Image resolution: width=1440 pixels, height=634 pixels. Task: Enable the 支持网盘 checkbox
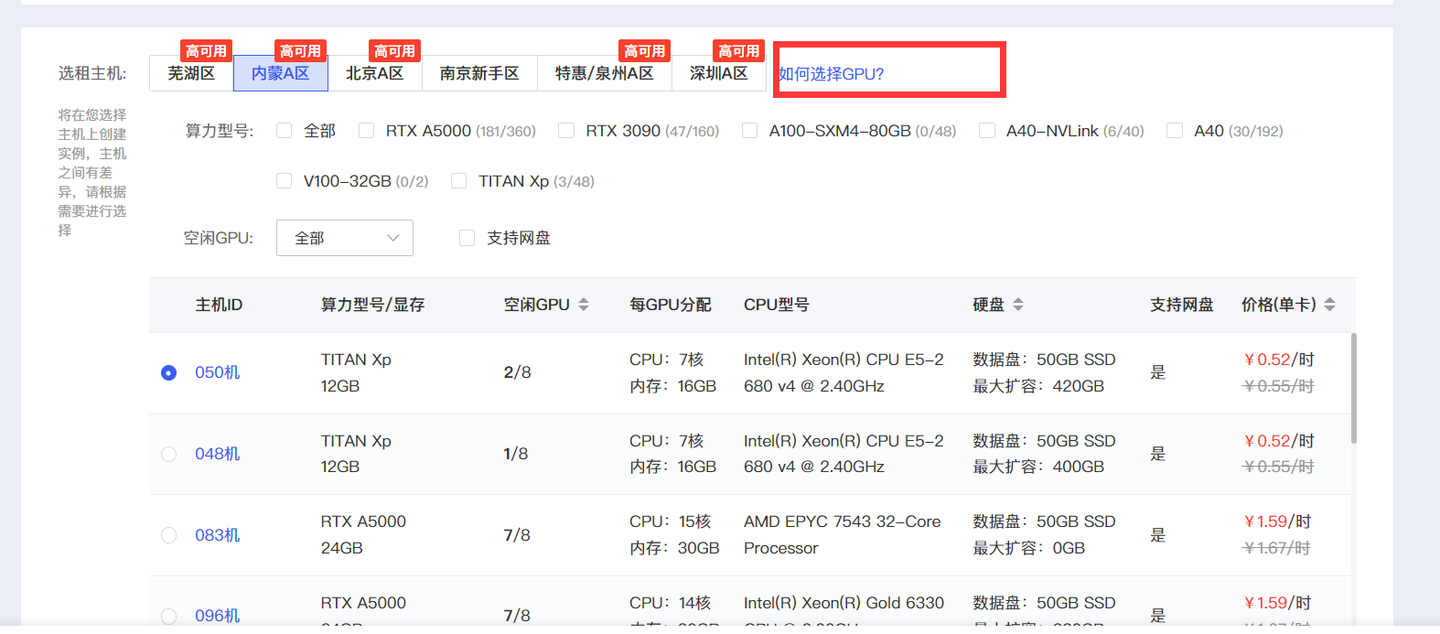tap(466, 237)
